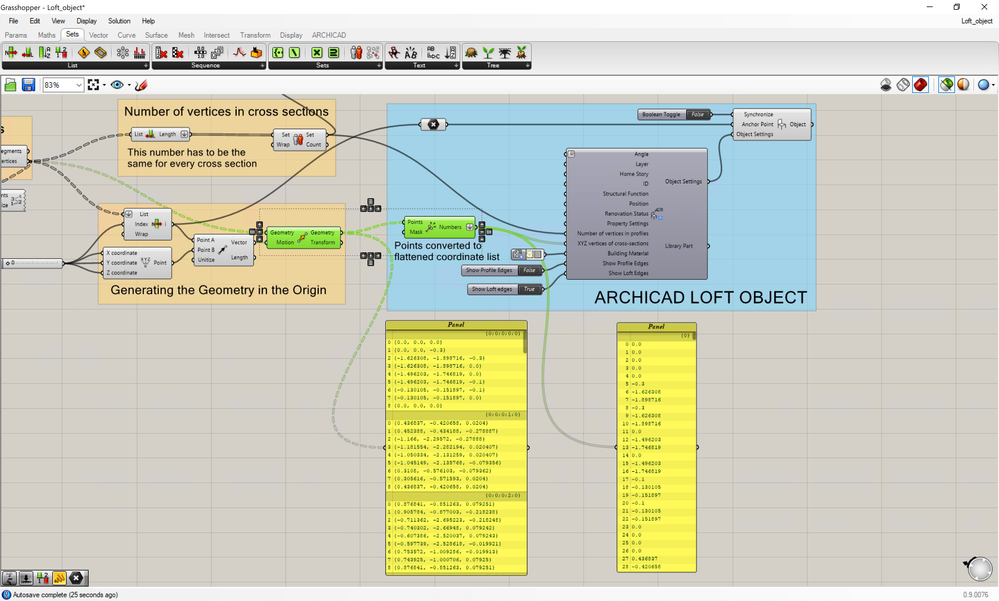Viewport: 999px width, 601px height.
Task: Open the Solution menu
Action: [119, 20]
